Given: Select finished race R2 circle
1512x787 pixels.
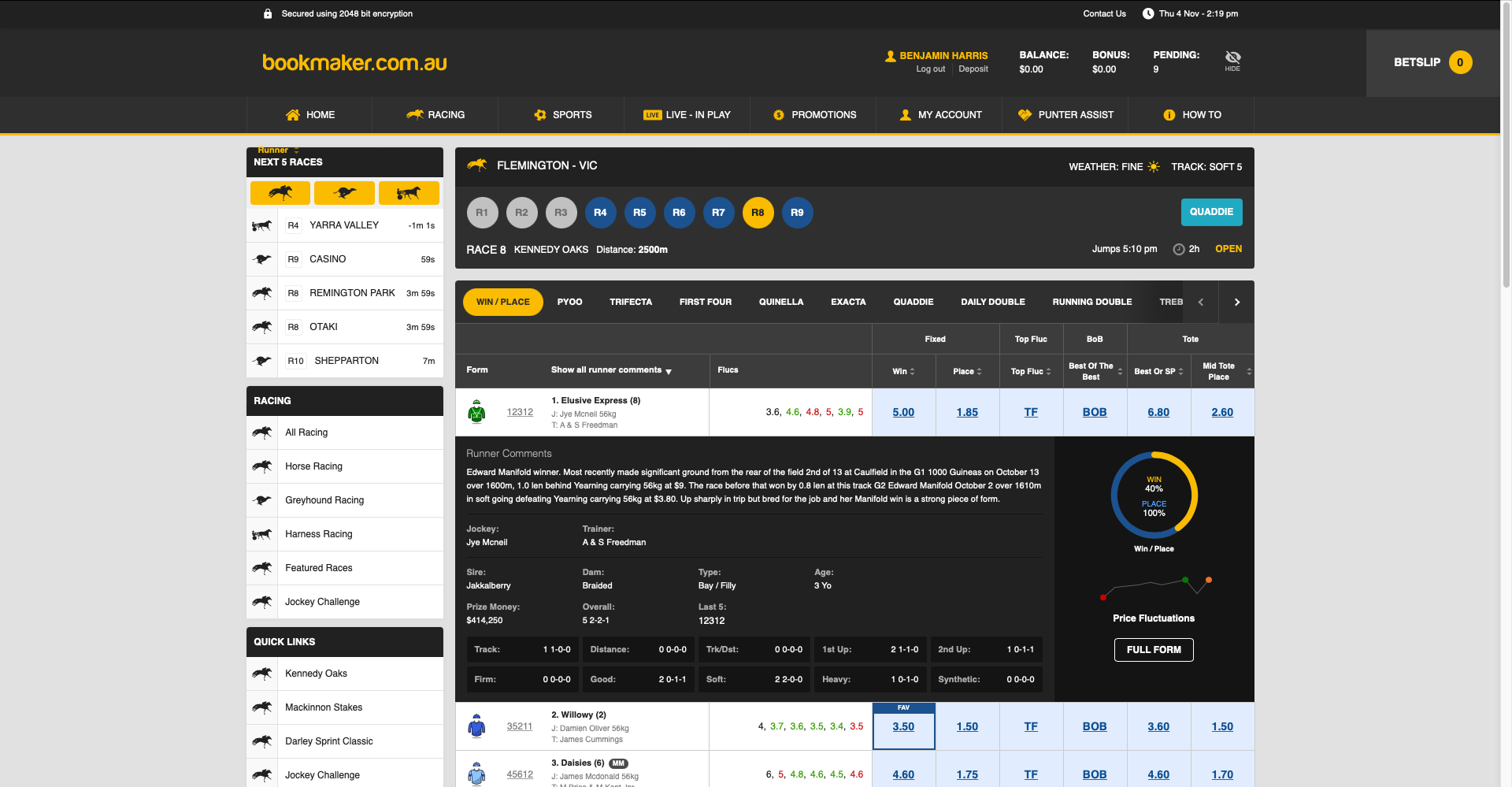Looking at the screenshot, I should pos(521,213).
